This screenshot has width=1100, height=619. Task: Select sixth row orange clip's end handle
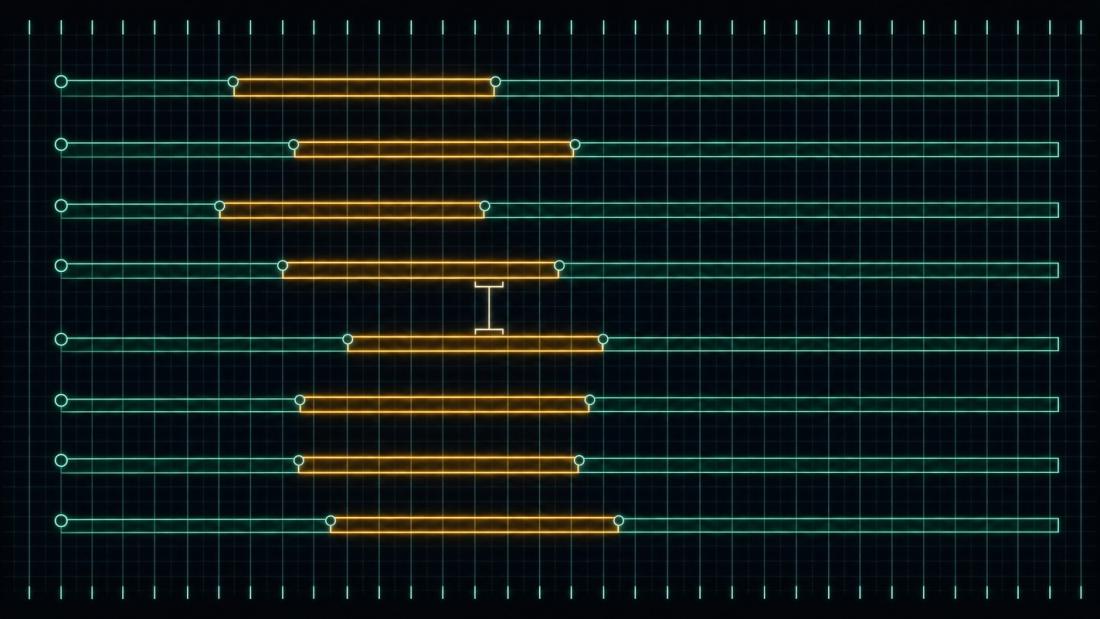[x=590, y=400]
